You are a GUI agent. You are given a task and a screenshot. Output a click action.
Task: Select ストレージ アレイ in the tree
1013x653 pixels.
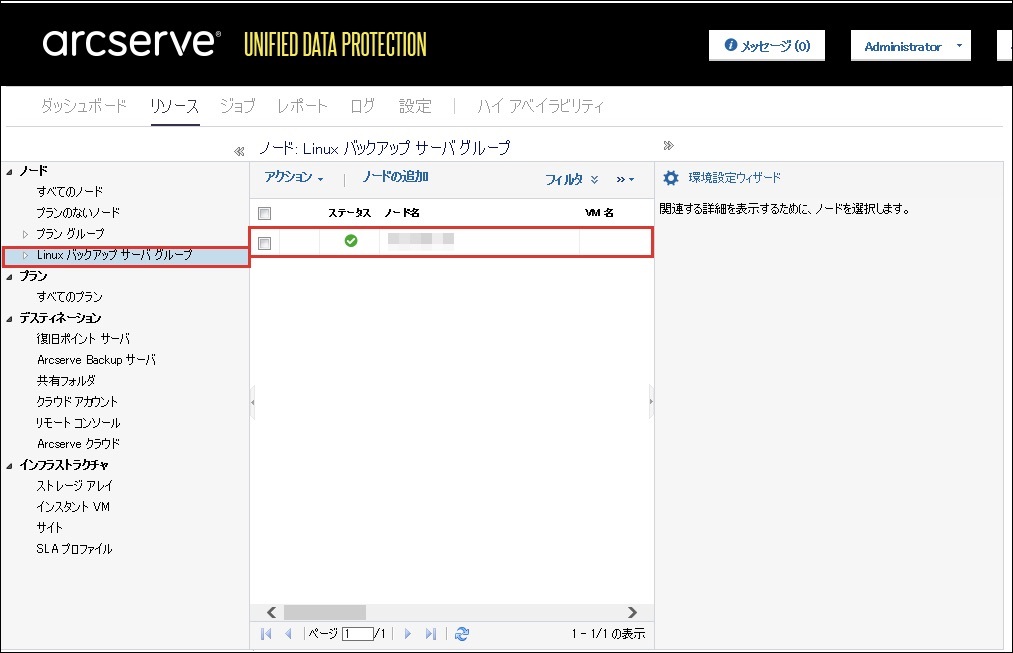coord(74,486)
